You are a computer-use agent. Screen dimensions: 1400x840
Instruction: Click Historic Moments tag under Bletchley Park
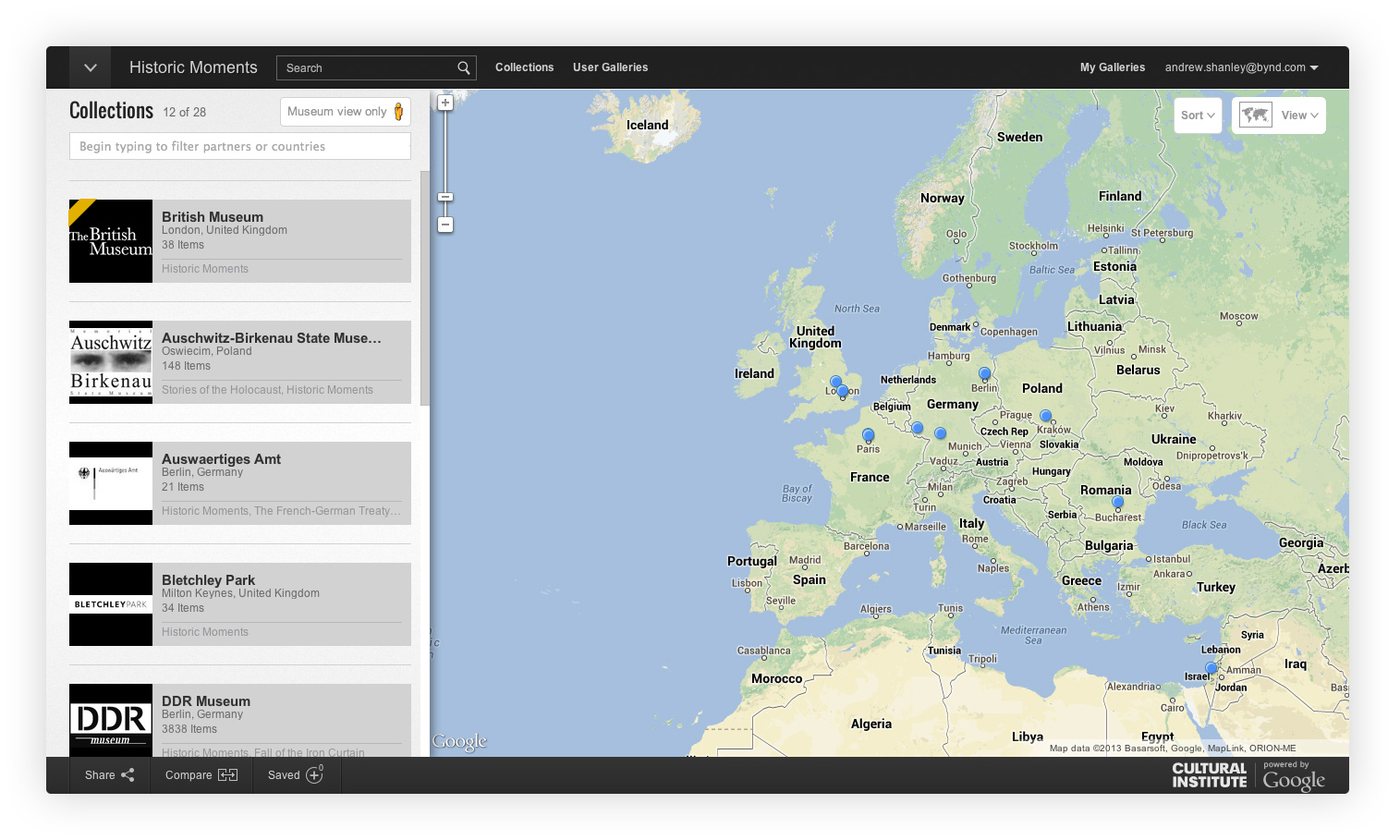205,632
